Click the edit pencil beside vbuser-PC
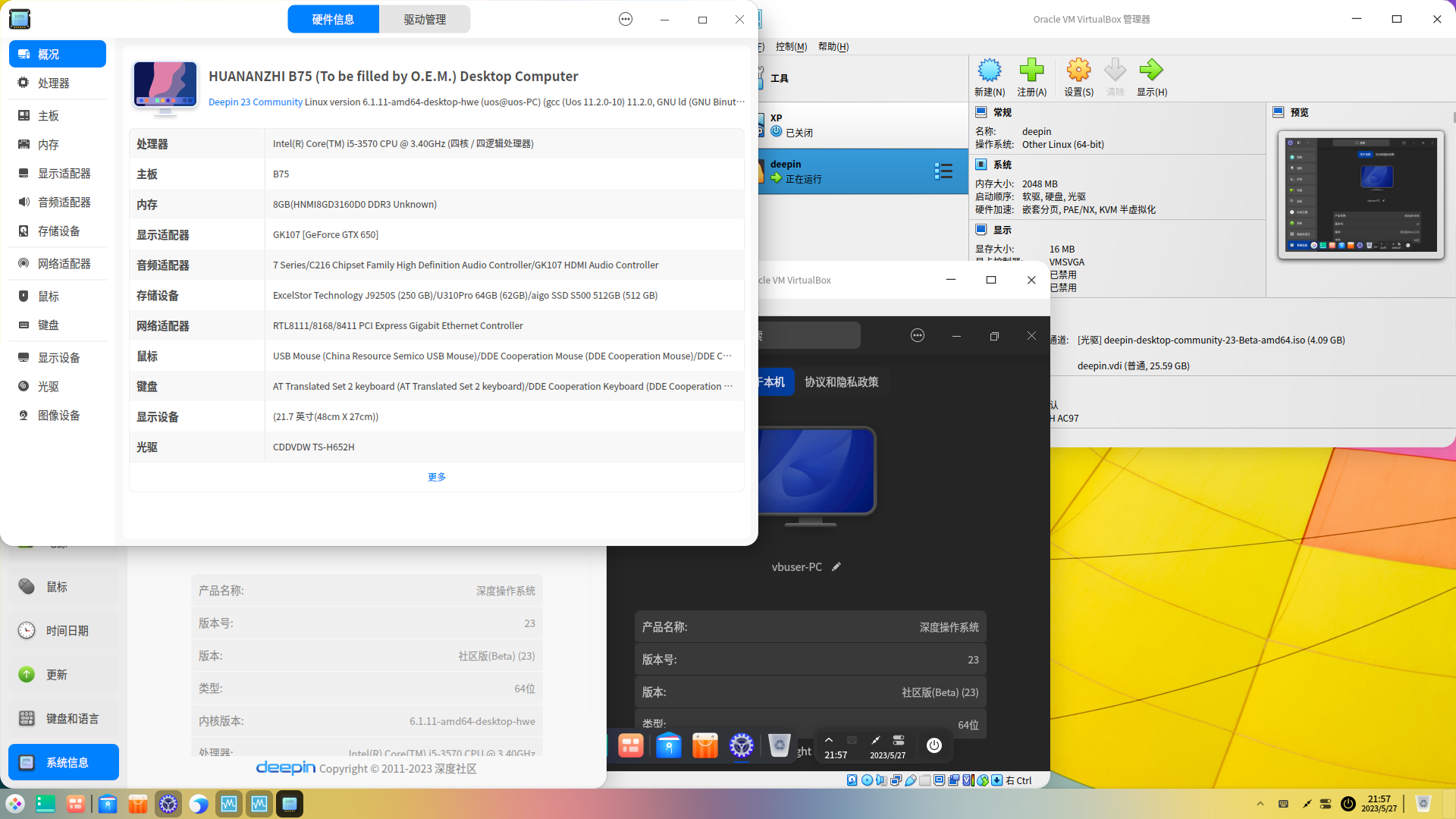Screen dimensions: 1456x819 [x=836, y=567]
